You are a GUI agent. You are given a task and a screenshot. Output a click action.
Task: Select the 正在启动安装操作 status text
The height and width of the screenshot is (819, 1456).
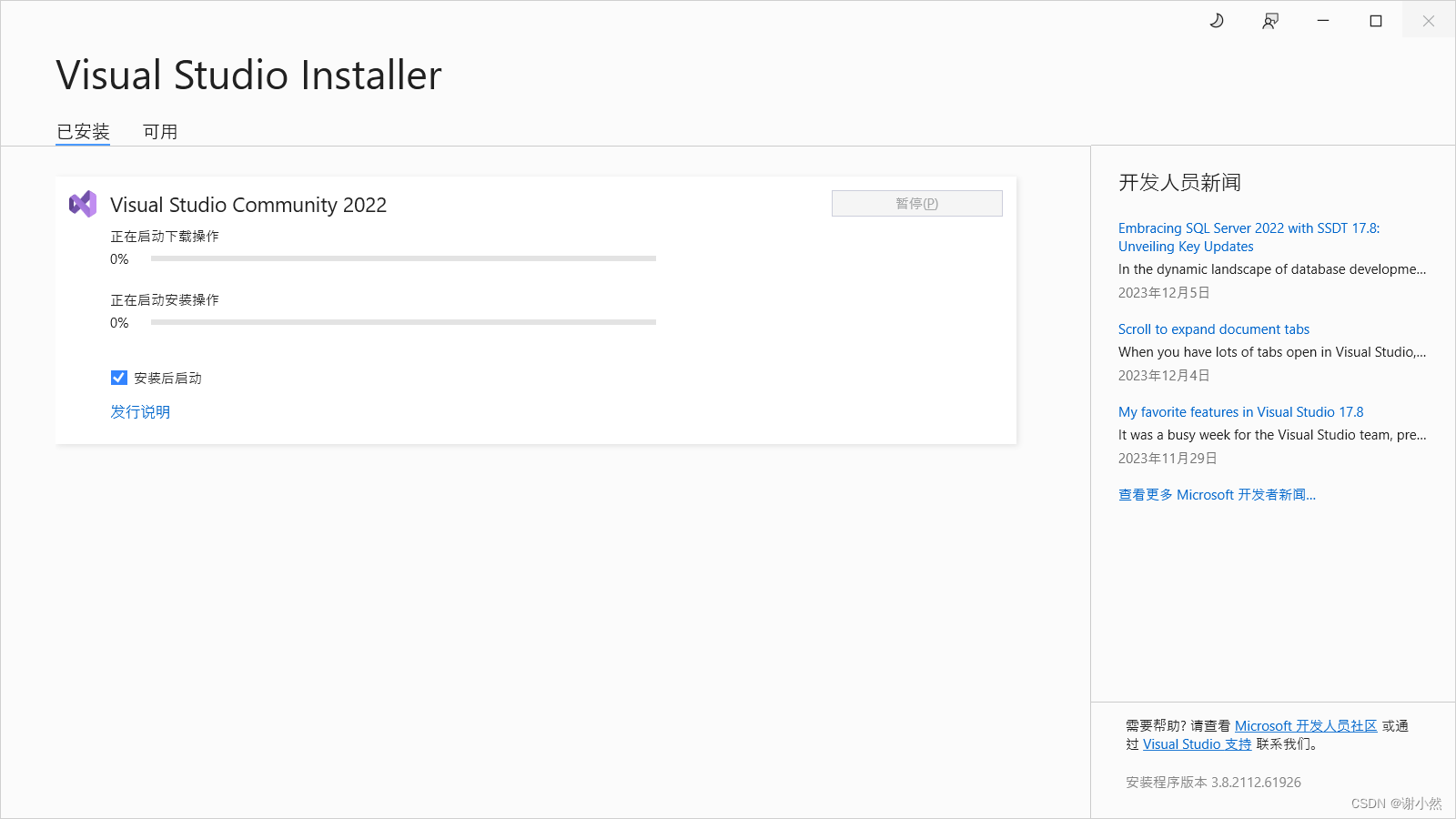coord(165,300)
